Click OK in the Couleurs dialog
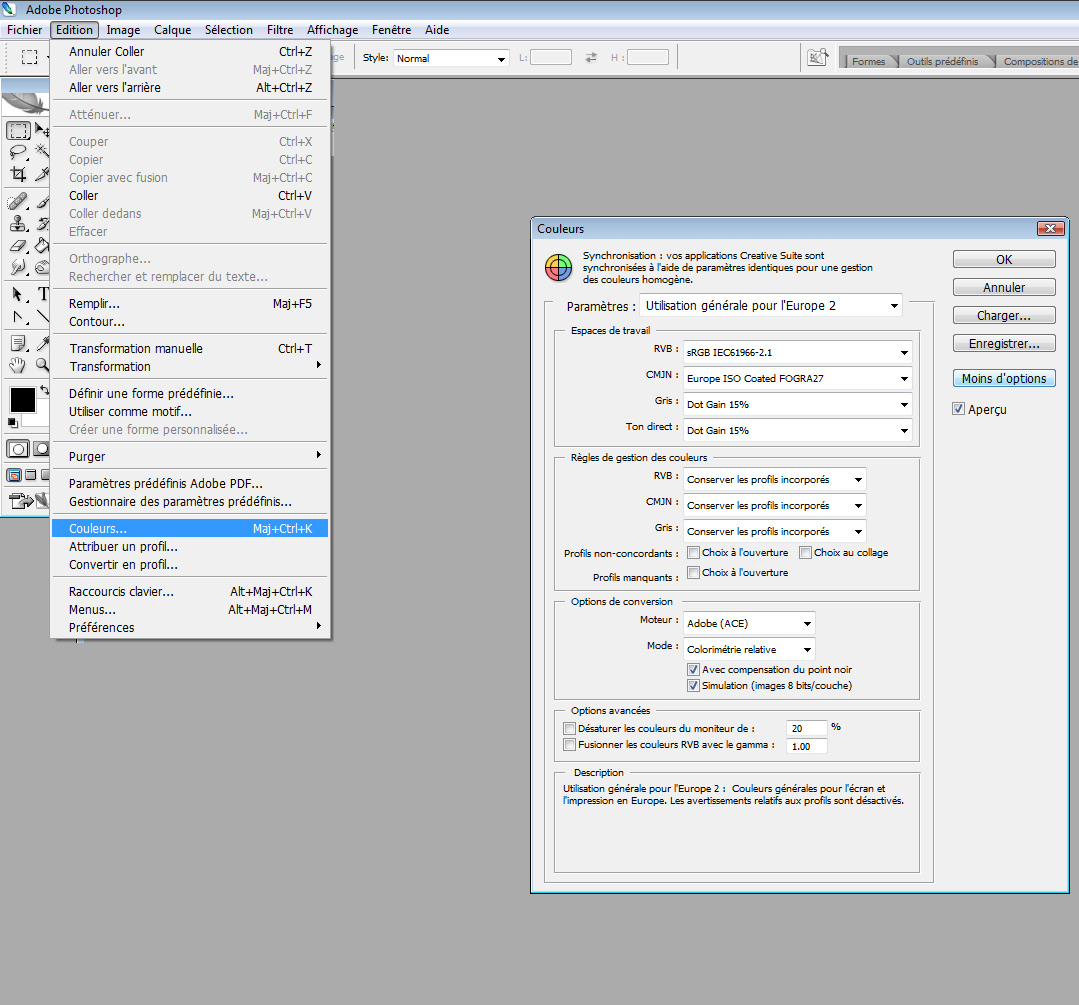The height and width of the screenshot is (1005, 1079). click(x=1004, y=260)
